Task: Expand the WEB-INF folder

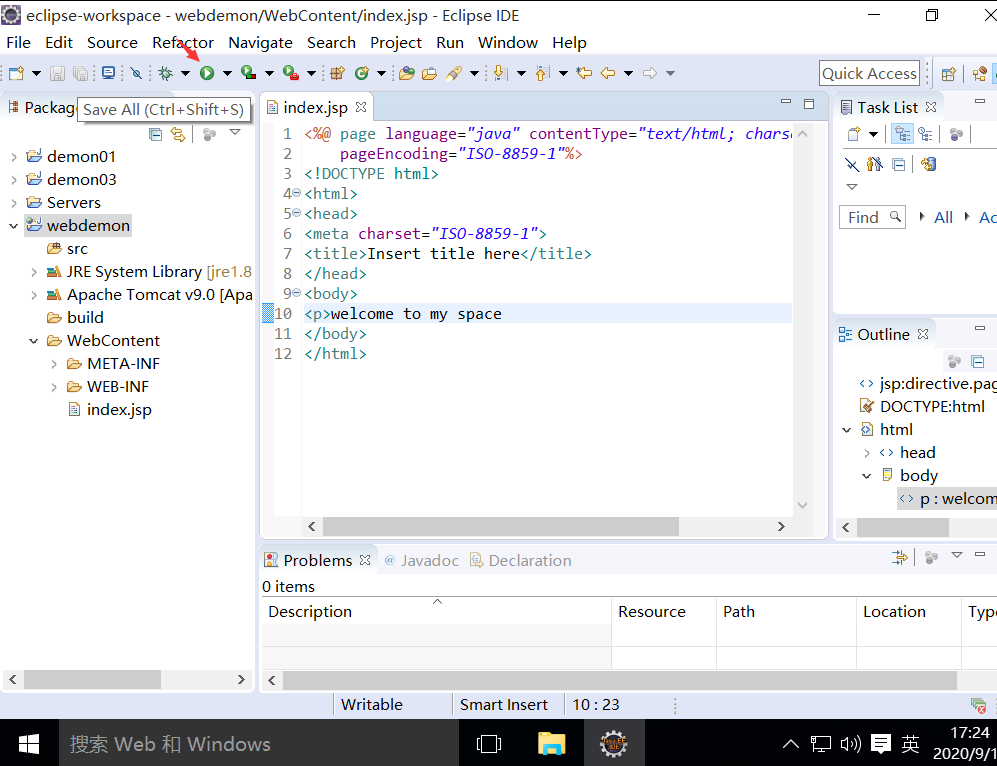Action: click(55, 386)
